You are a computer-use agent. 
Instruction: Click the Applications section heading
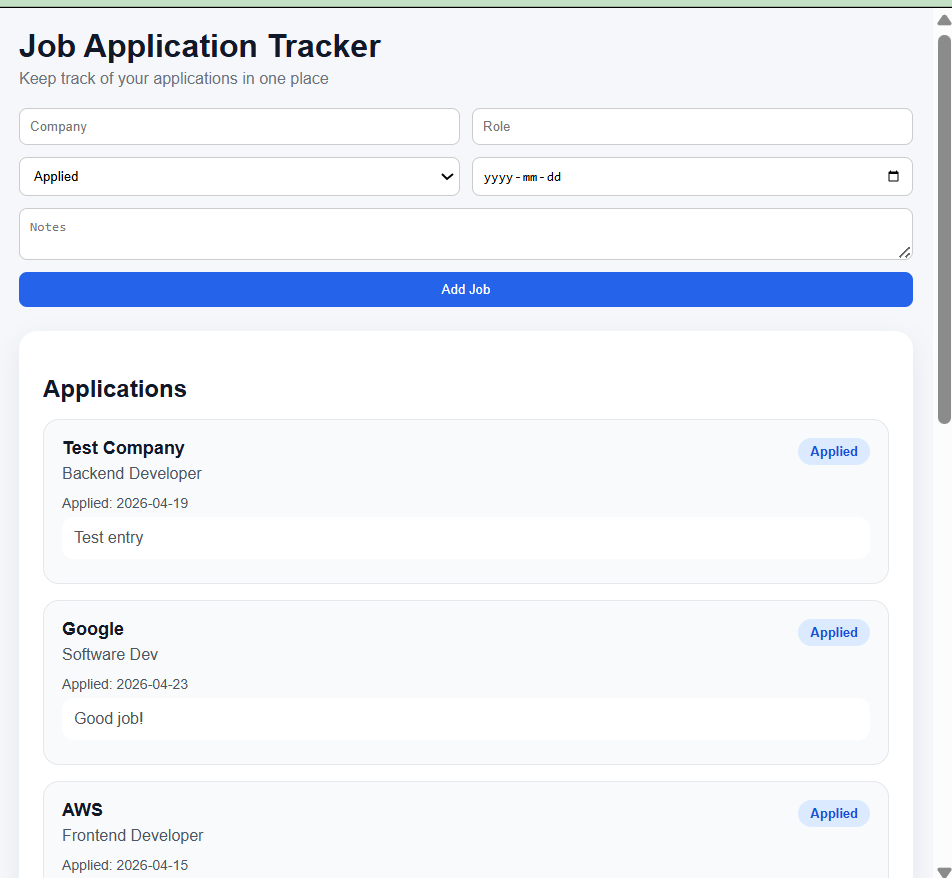click(115, 389)
